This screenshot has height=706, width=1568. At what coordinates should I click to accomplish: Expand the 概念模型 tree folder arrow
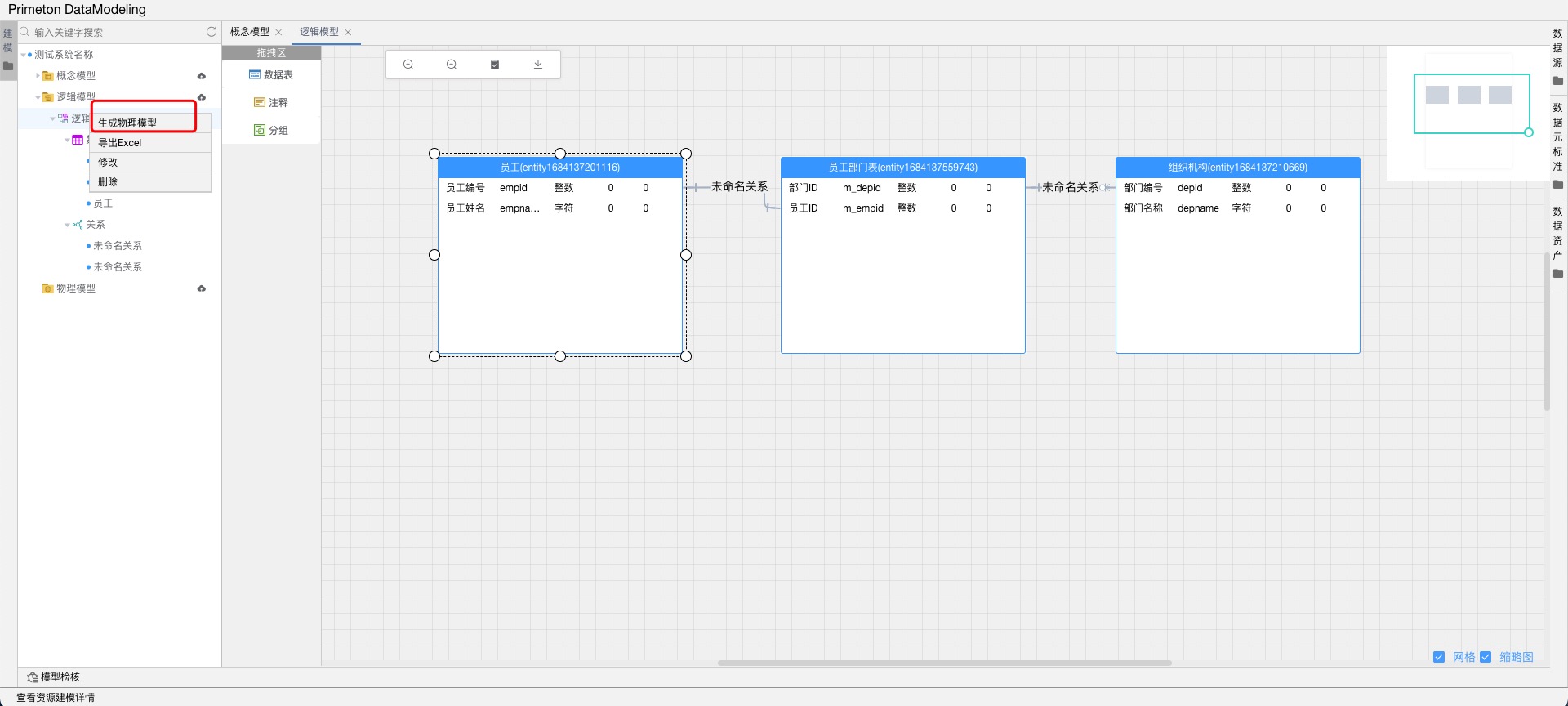click(x=38, y=76)
